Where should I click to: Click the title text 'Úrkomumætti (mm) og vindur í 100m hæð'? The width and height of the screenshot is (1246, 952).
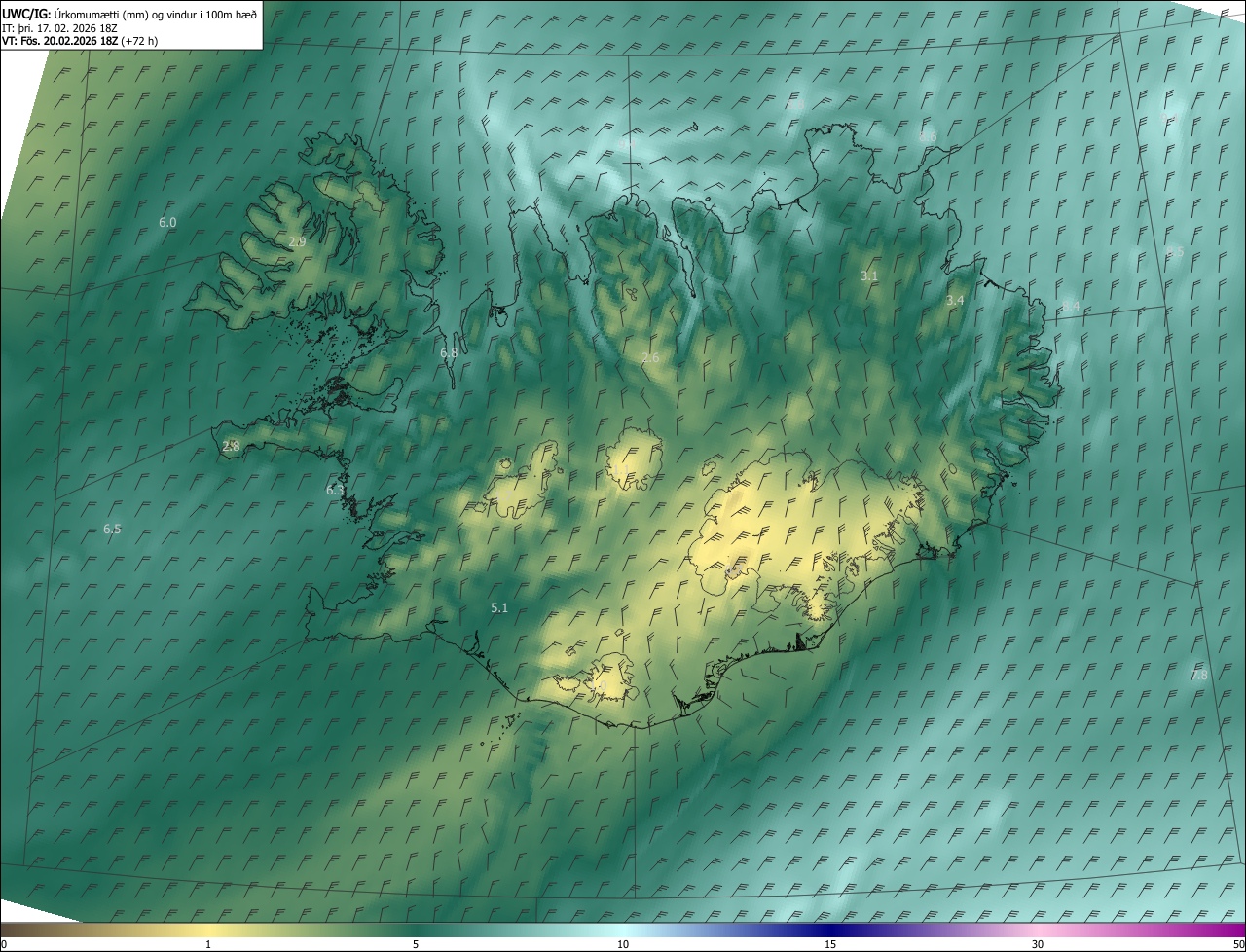tap(155, 14)
